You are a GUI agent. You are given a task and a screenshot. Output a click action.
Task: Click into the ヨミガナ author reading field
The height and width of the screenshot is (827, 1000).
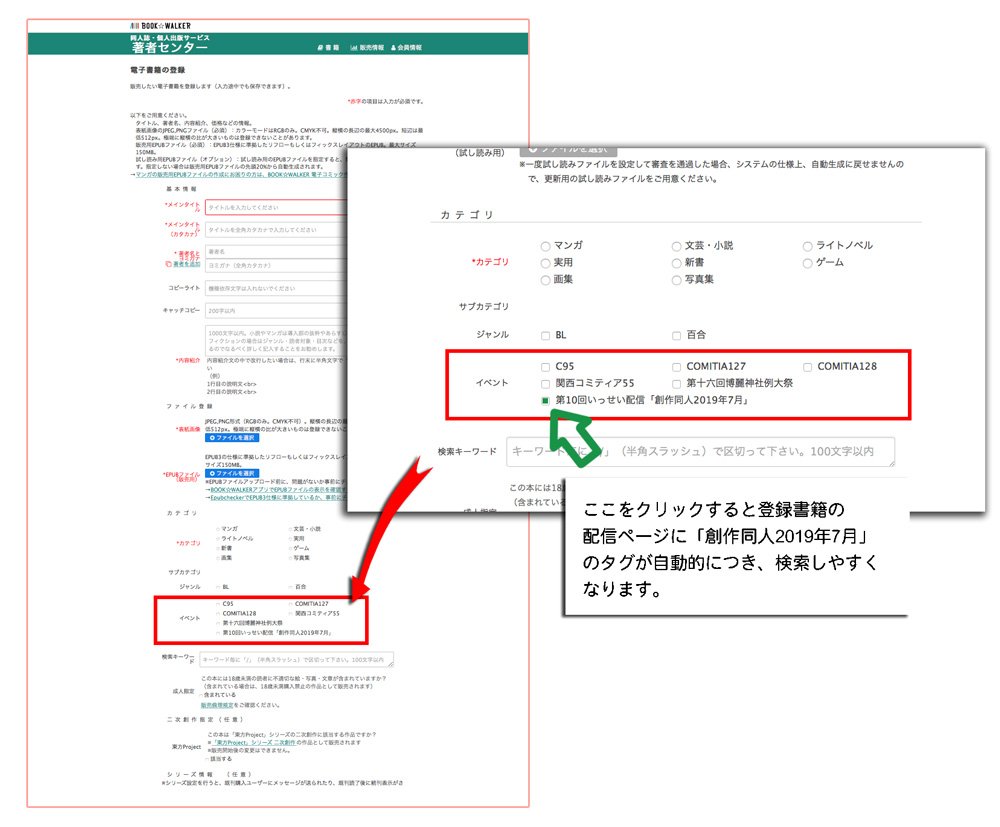pyautogui.click(x=276, y=265)
